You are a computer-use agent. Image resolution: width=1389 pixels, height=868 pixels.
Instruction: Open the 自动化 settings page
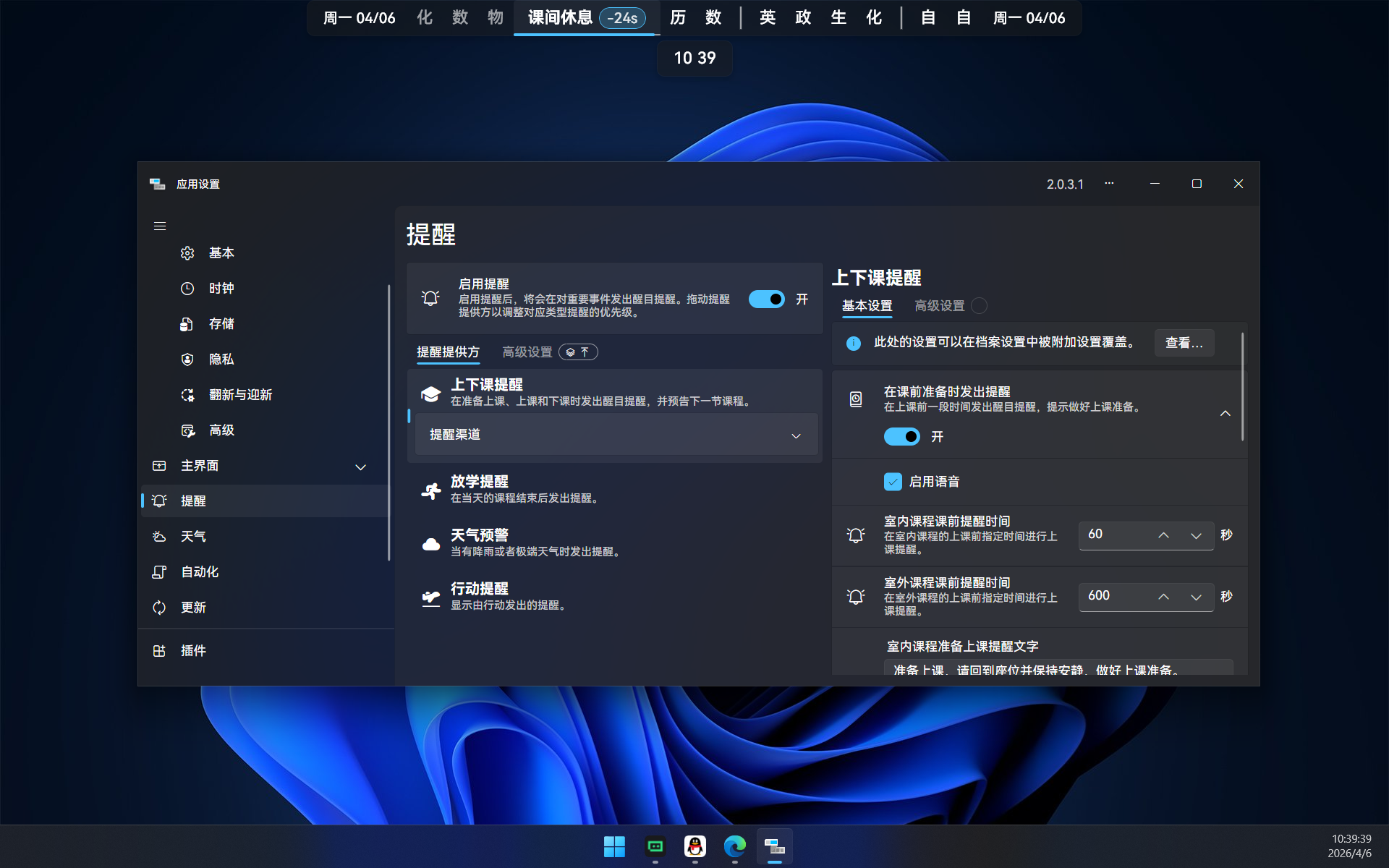click(x=198, y=571)
